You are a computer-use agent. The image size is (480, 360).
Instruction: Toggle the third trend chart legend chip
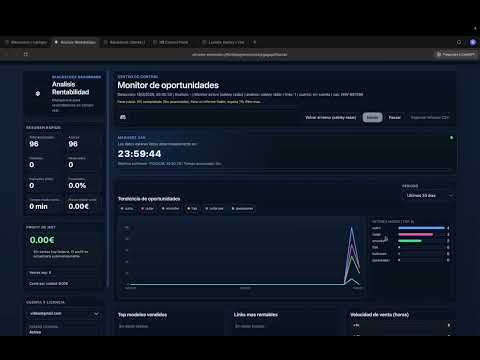pyautogui.click(x=170, y=209)
